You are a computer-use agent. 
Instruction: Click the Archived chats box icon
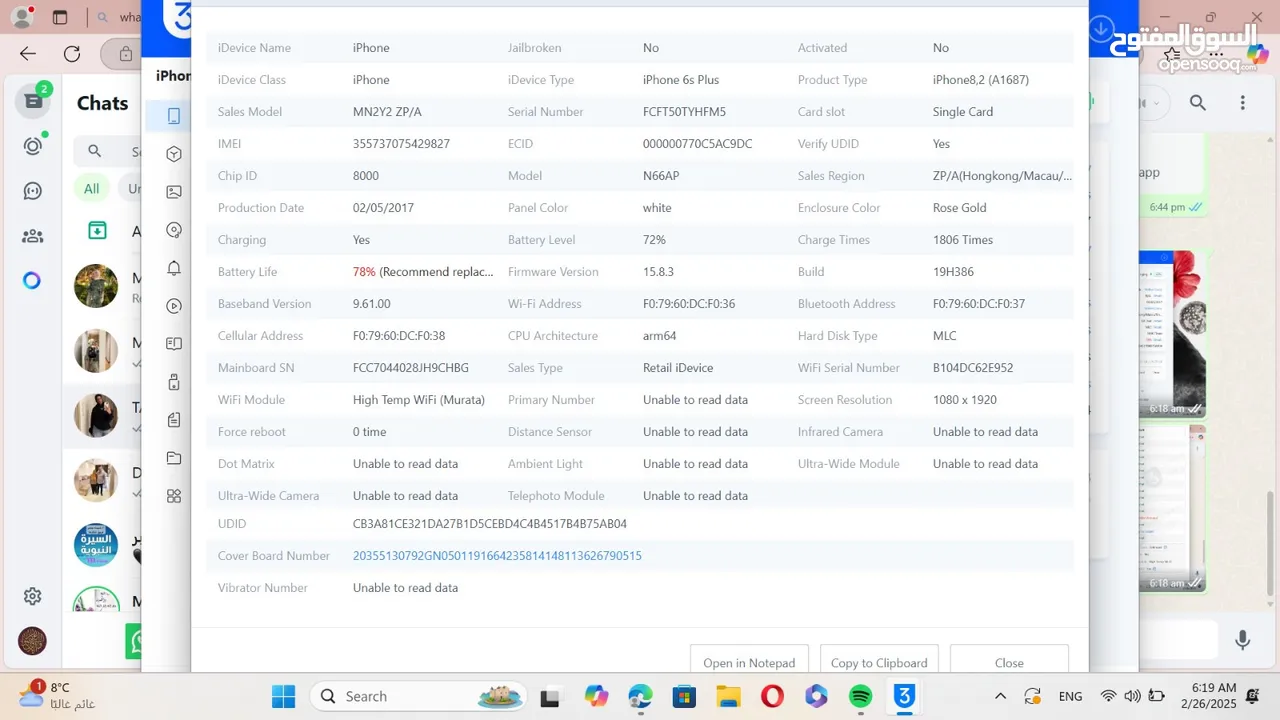coord(97,231)
